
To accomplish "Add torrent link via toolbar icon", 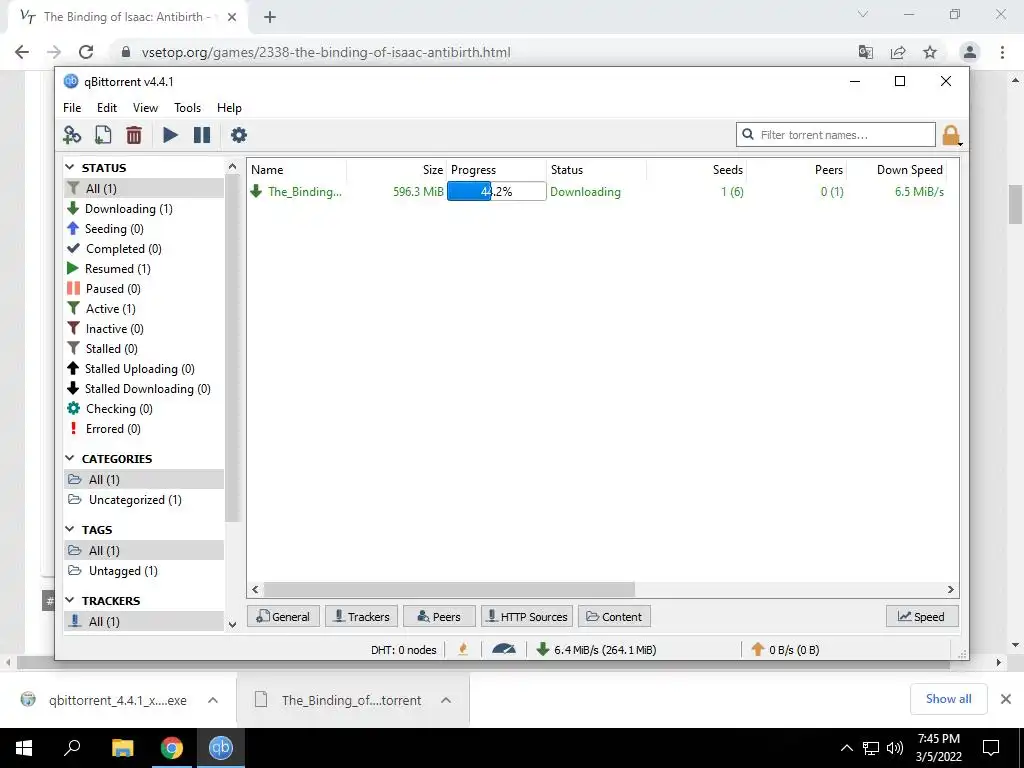I will tap(72, 135).
